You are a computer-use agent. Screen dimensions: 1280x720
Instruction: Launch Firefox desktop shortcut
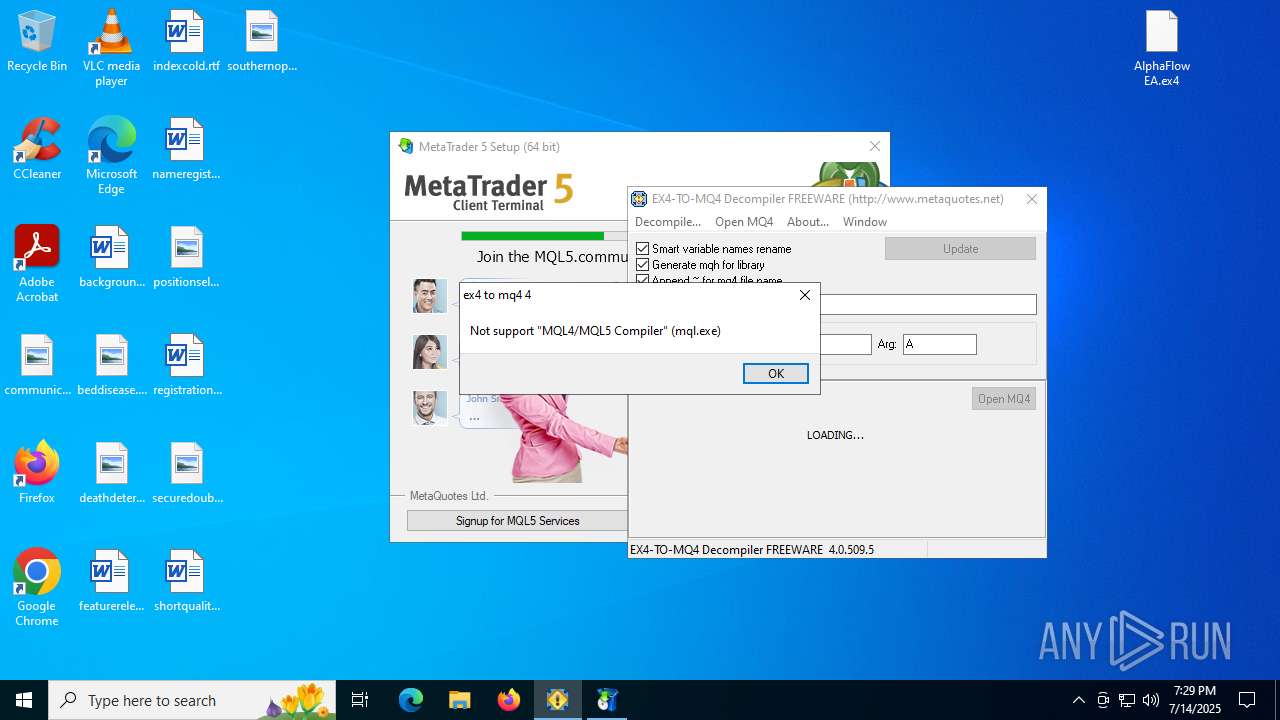click(x=37, y=473)
